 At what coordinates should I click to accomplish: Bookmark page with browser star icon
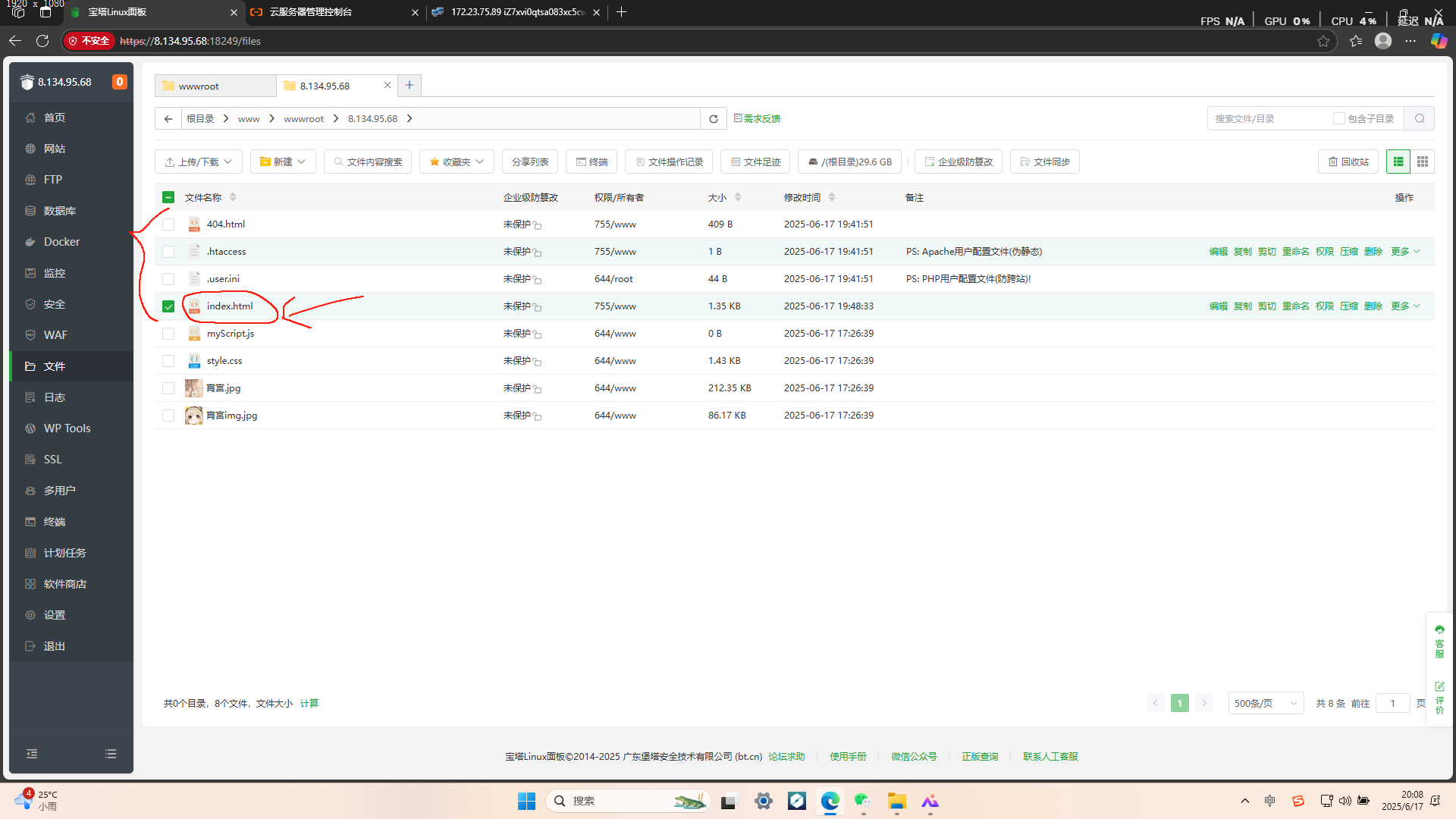pos(1323,41)
